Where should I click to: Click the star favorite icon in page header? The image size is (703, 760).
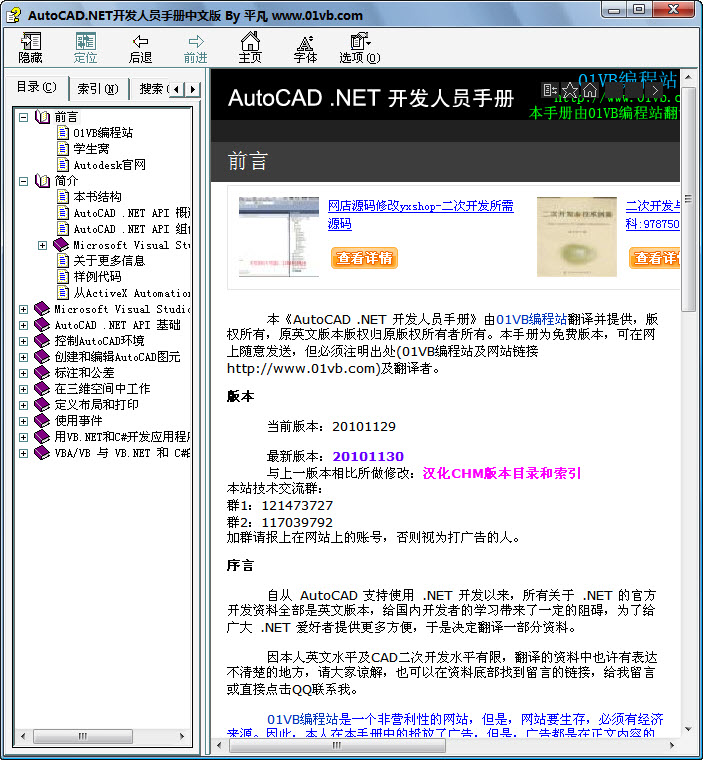570,90
